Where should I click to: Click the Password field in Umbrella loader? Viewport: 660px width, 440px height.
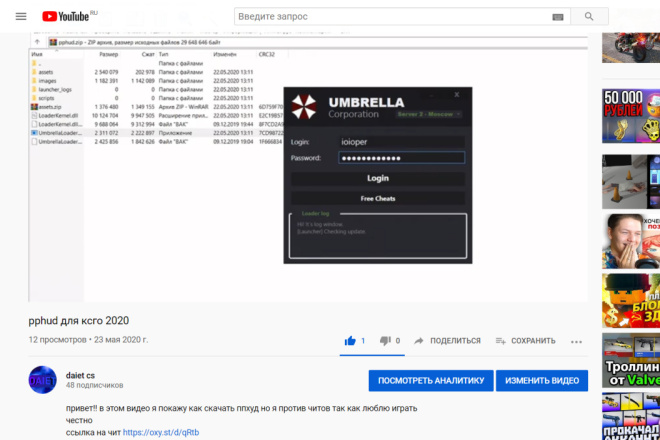[401, 158]
